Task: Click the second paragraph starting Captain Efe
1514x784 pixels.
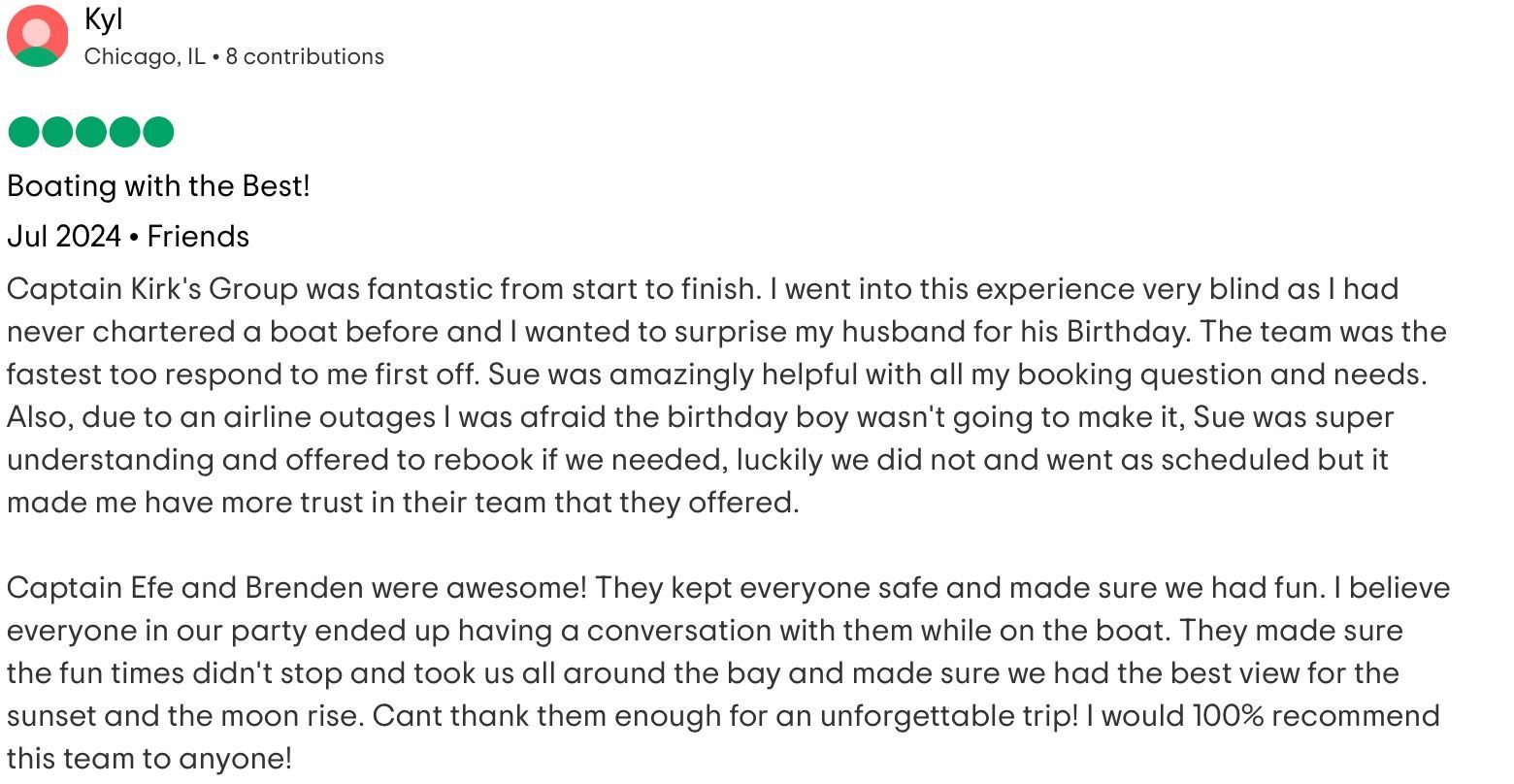Action: pyautogui.click(x=729, y=673)
